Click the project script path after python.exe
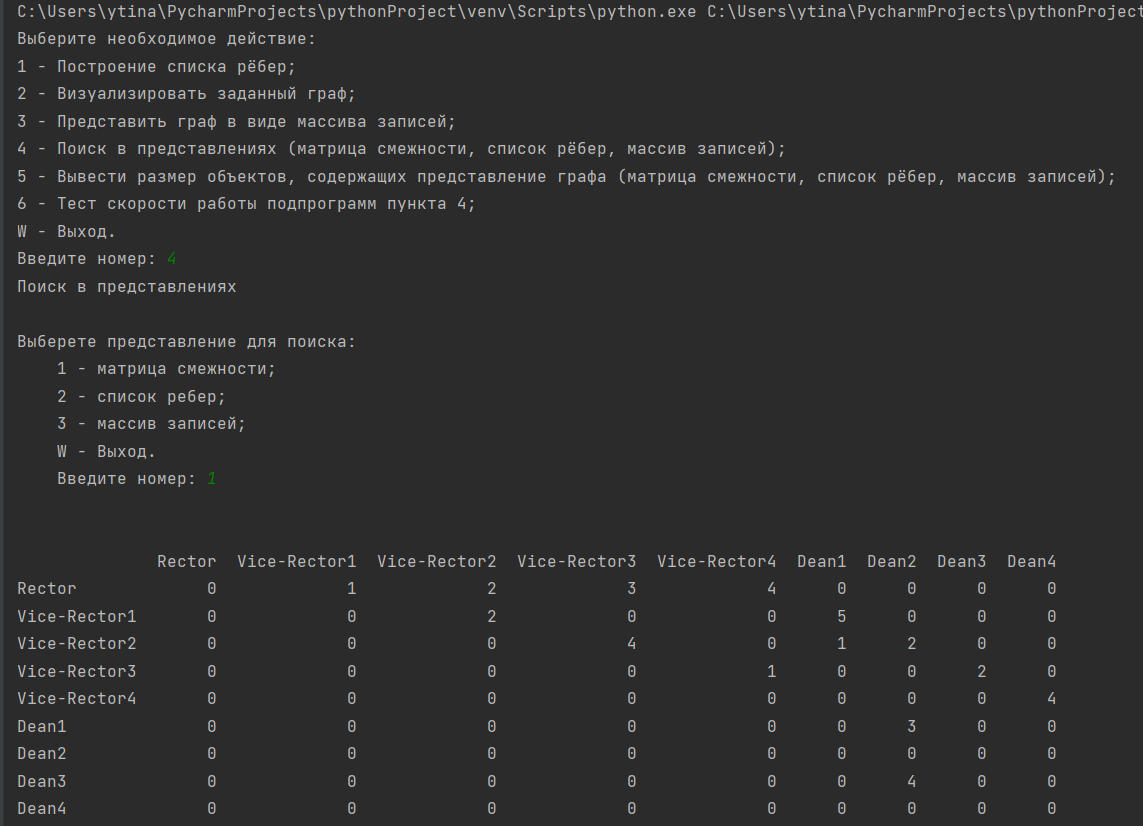The width and height of the screenshot is (1143, 826). [925, 12]
